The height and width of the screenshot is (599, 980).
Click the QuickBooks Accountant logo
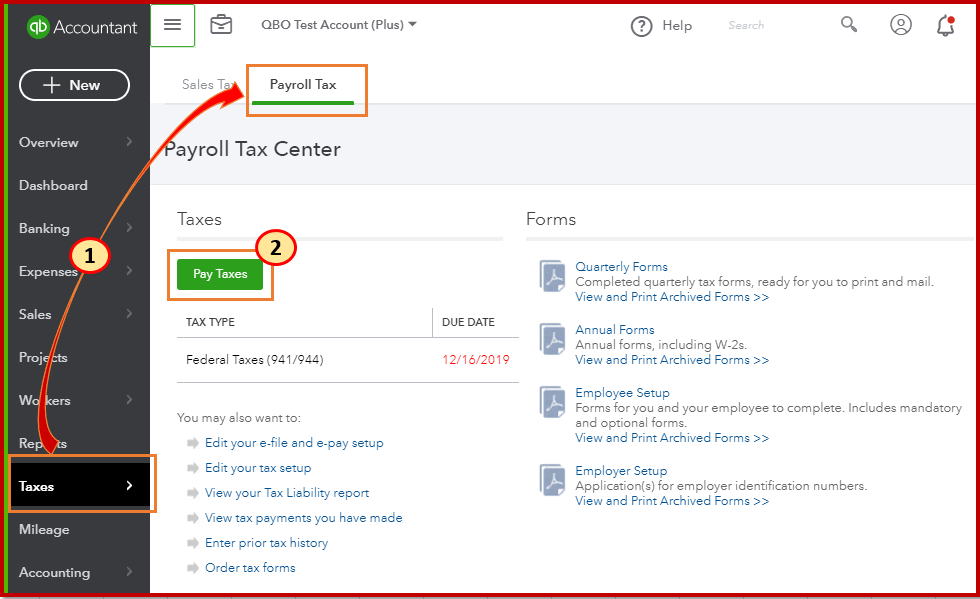[82, 27]
